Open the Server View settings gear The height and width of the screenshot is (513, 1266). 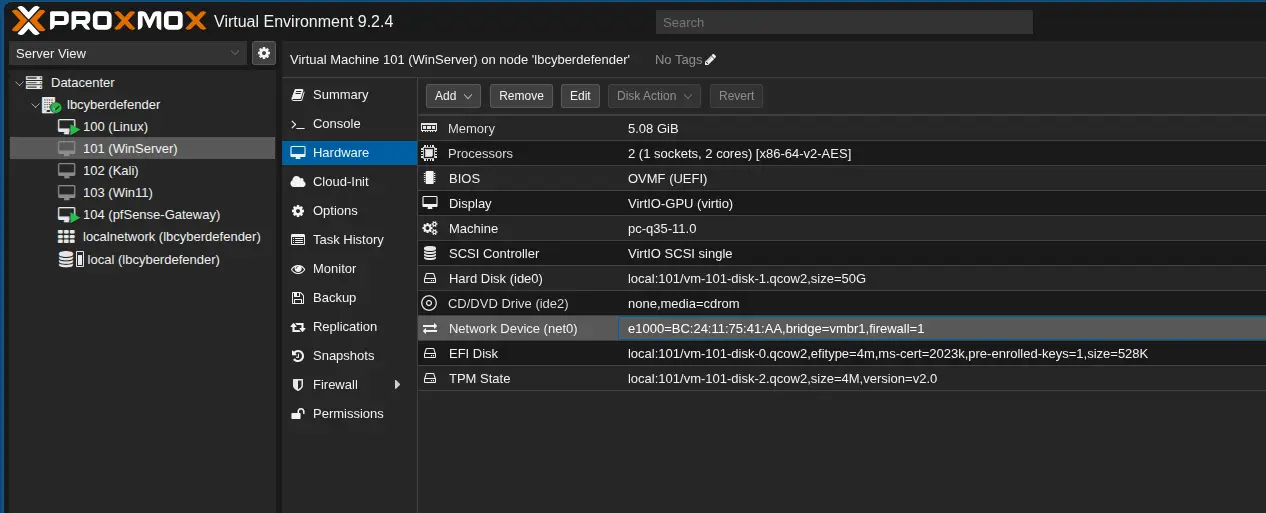[x=264, y=53]
